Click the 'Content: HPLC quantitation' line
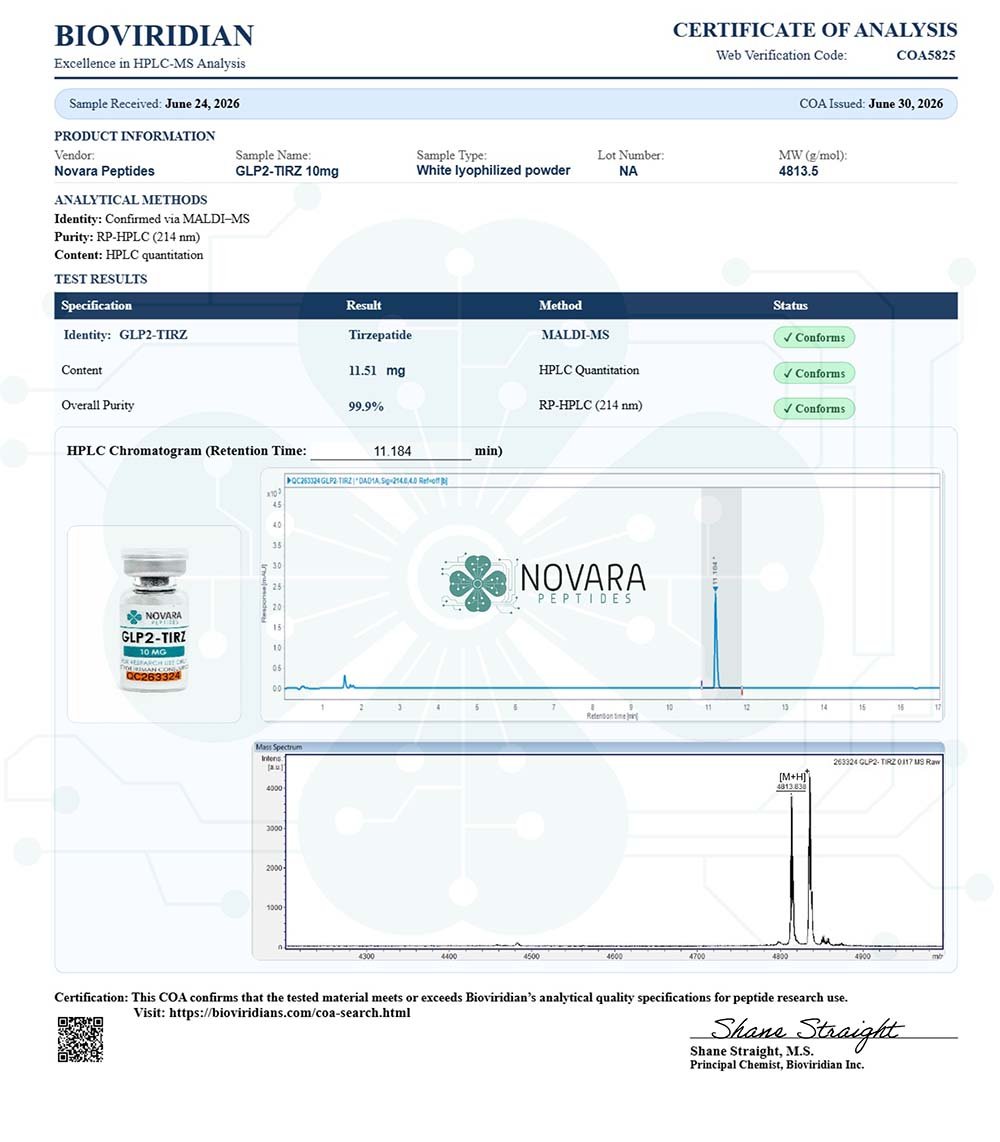Image resolution: width=1000 pixels, height=1142 pixels. point(128,255)
